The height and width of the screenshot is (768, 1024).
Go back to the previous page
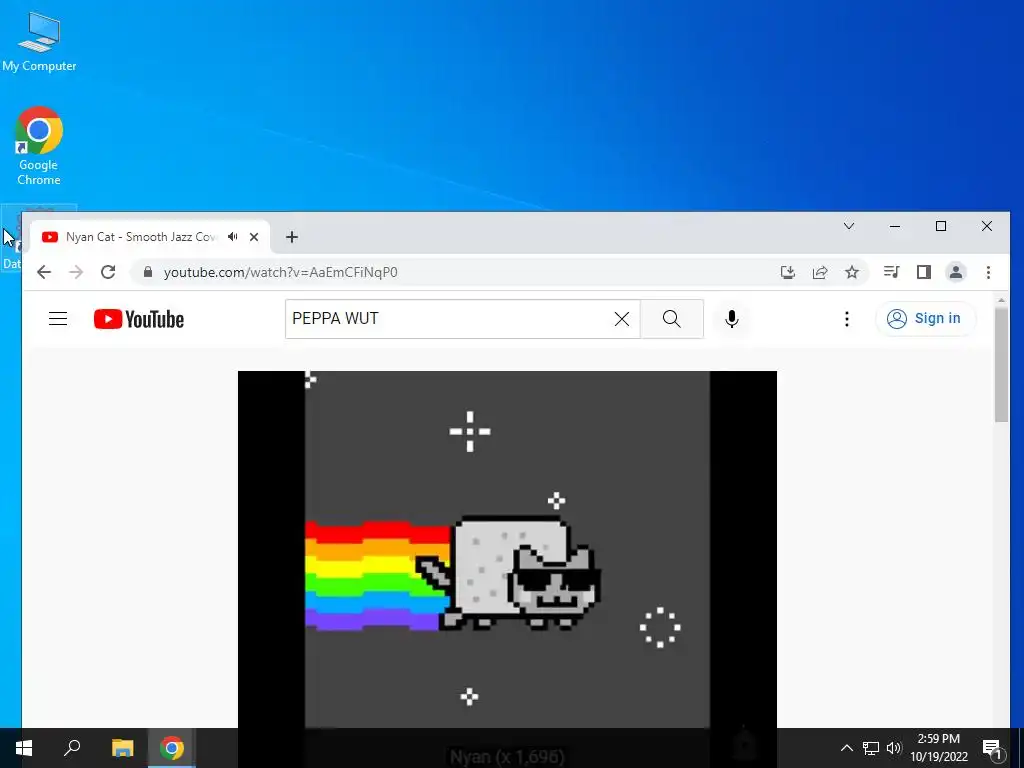(44, 272)
